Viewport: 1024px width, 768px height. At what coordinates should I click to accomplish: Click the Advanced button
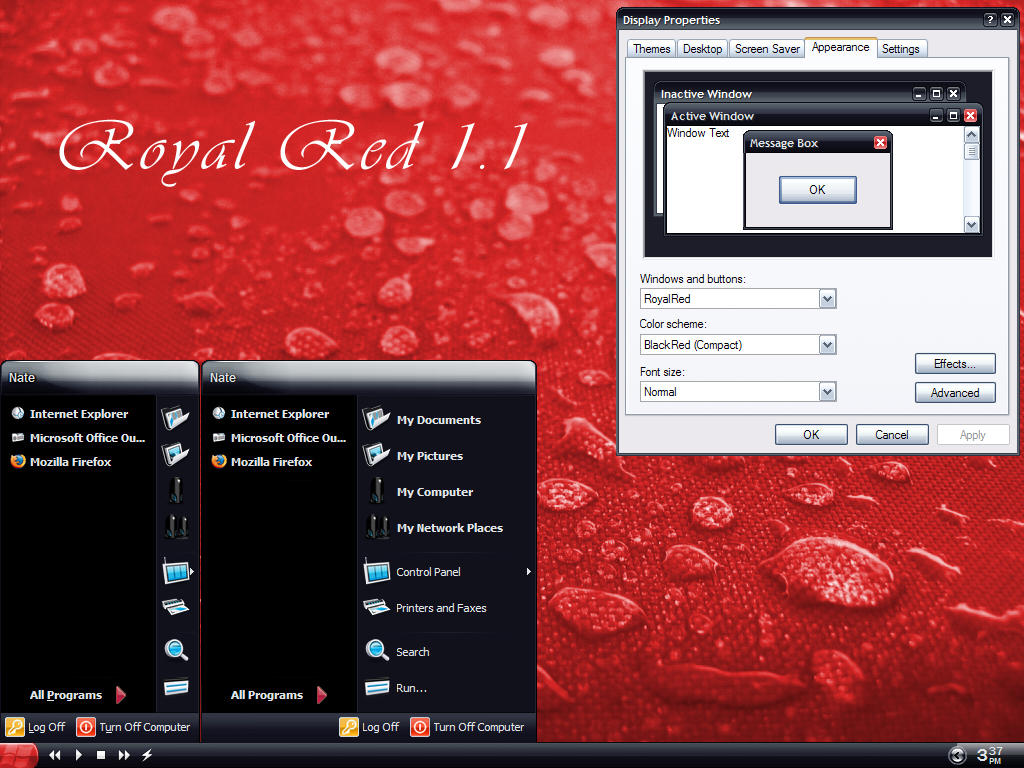click(x=954, y=392)
